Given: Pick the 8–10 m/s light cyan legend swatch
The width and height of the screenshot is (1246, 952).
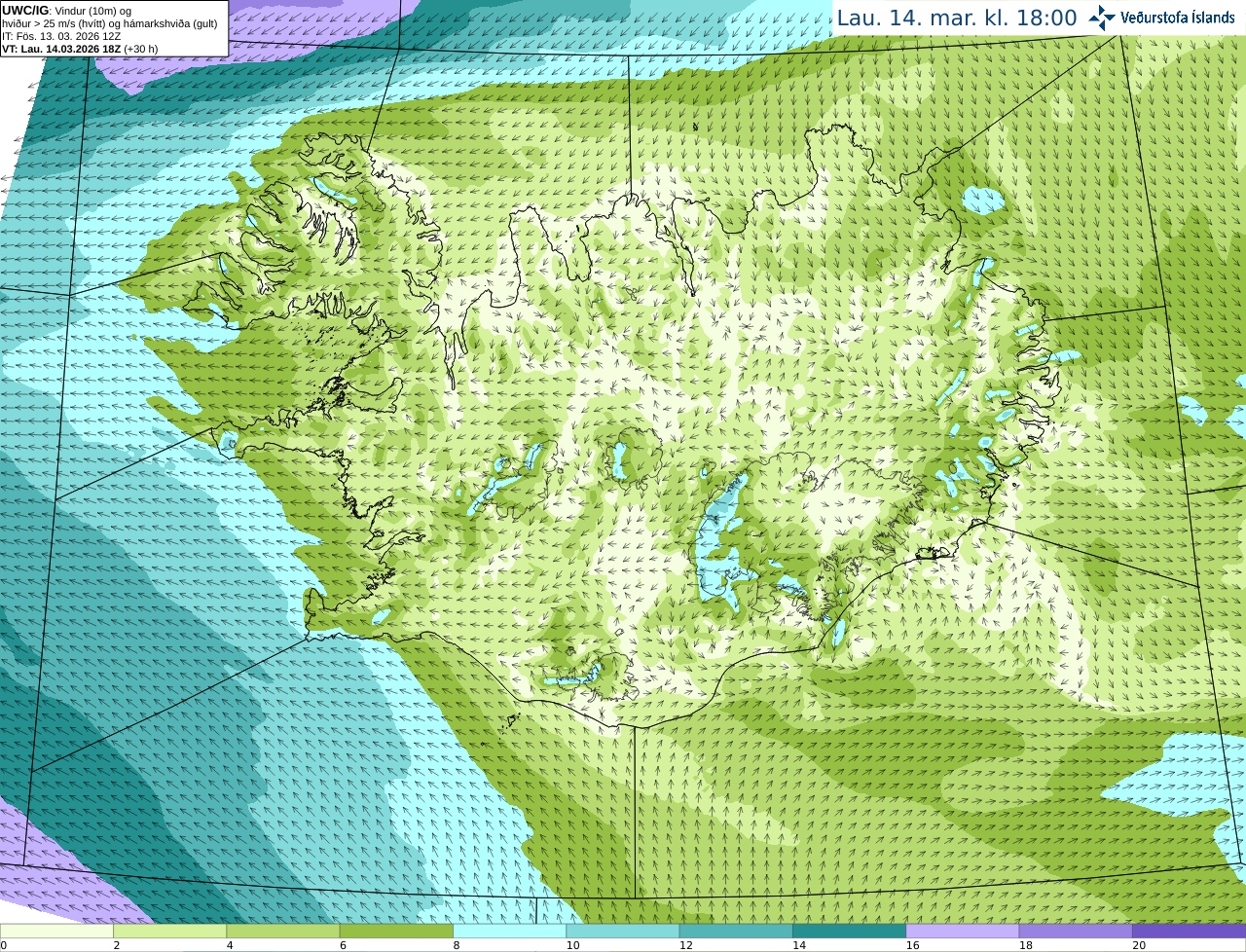Looking at the screenshot, I should click(x=510, y=931).
